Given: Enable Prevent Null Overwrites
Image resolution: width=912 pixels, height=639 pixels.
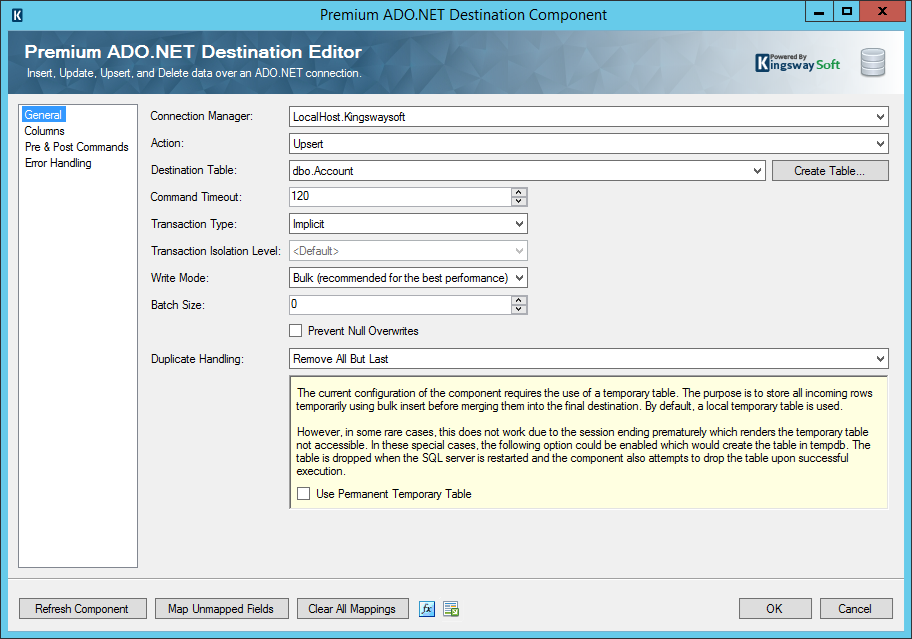Looking at the screenshot, I should (x=296, y=330).
